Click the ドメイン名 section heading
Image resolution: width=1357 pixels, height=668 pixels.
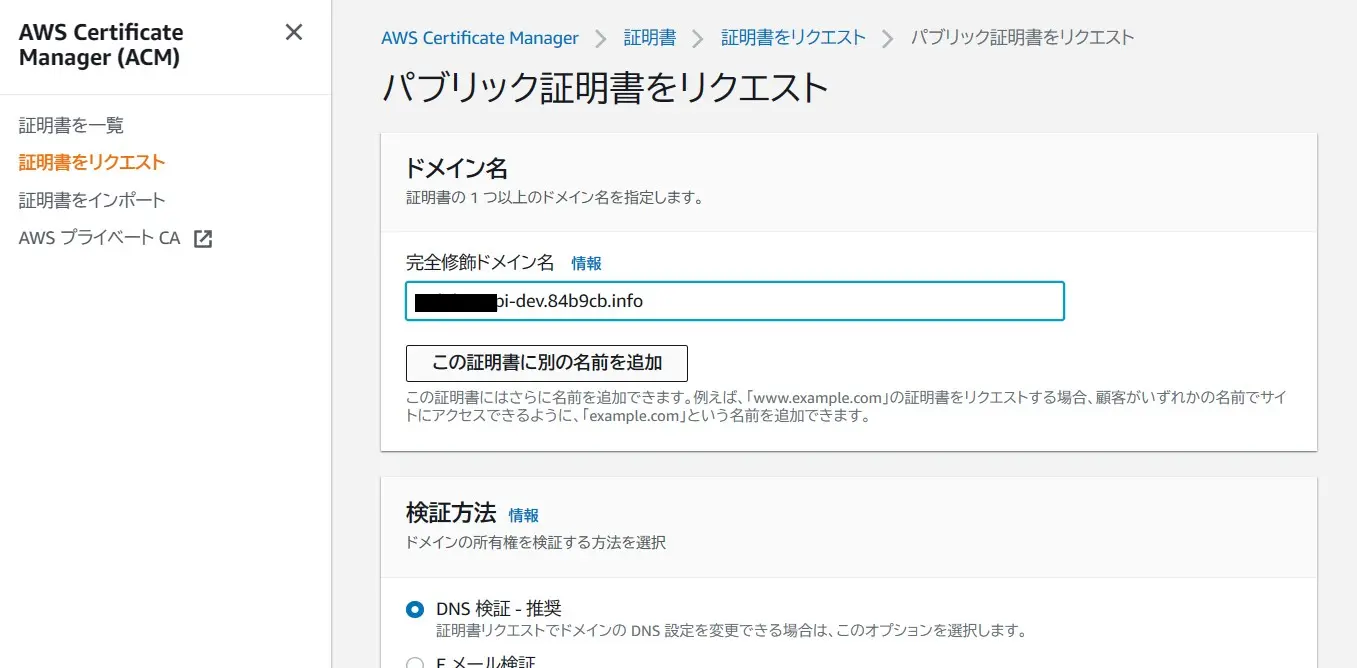coord(457,167)
